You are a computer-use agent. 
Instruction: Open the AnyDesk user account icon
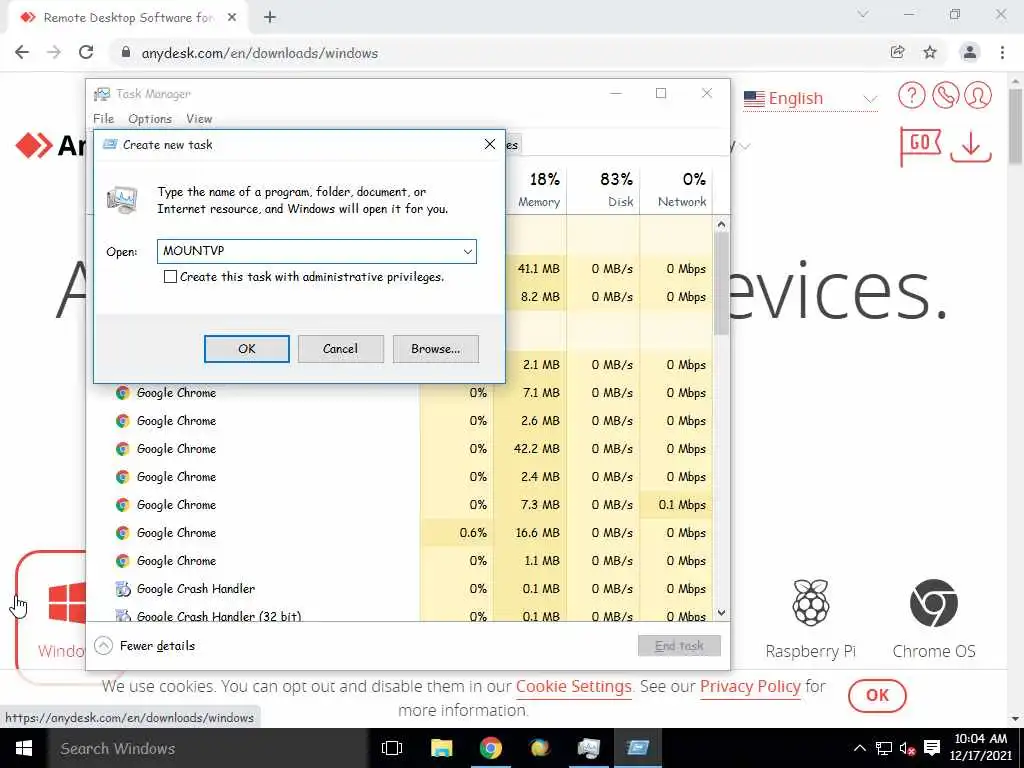coord(978,95)
